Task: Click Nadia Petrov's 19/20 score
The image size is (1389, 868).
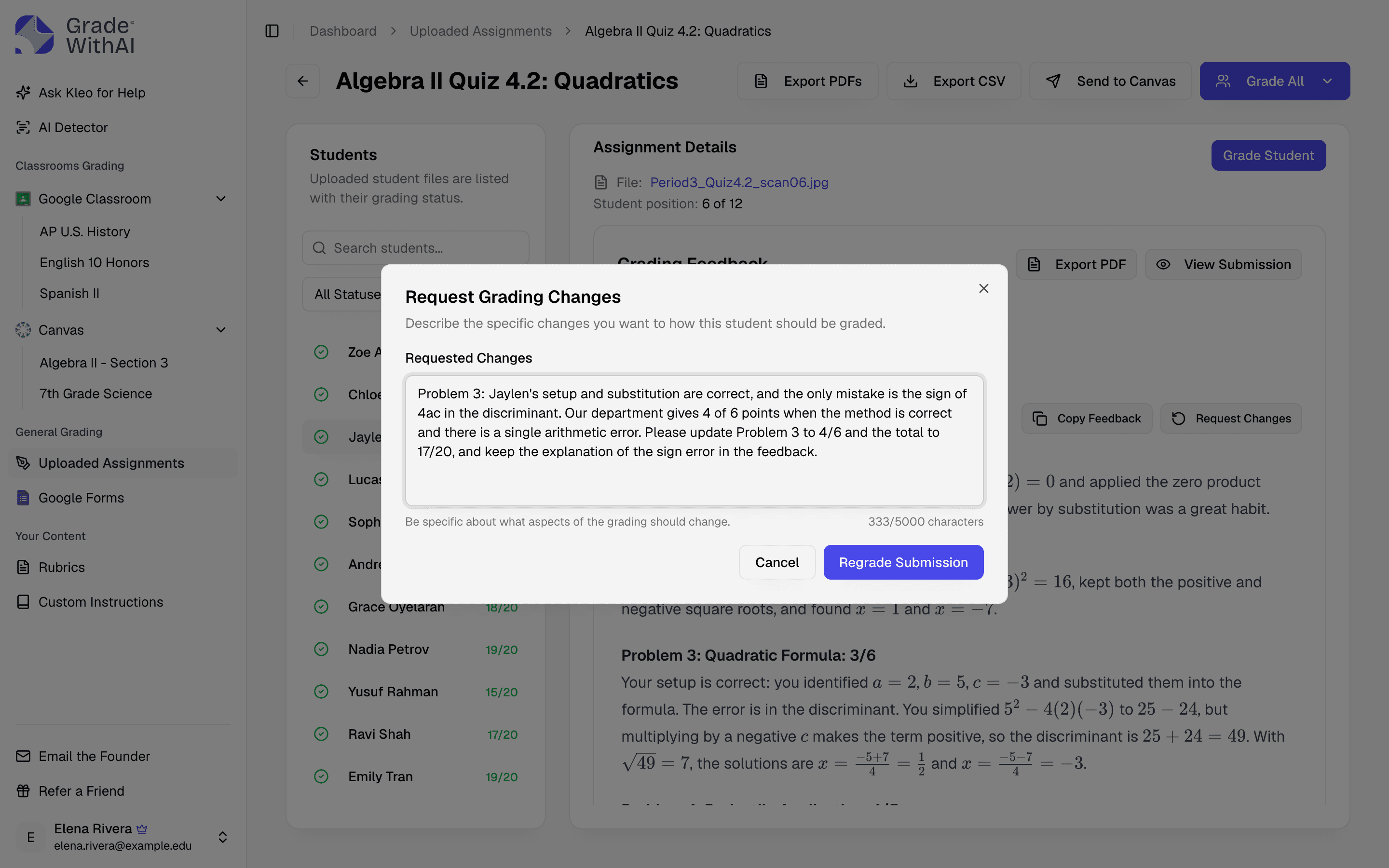Action: 502,649
